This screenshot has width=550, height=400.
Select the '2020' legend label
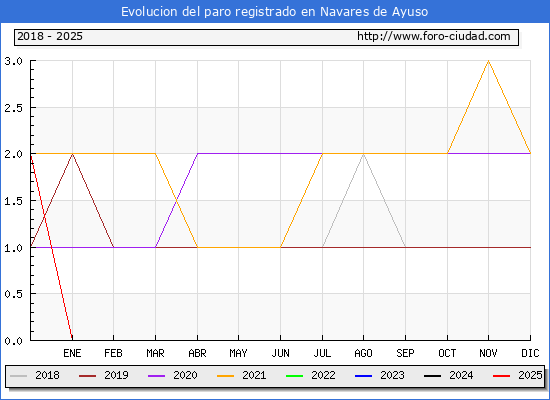point(185,375)
